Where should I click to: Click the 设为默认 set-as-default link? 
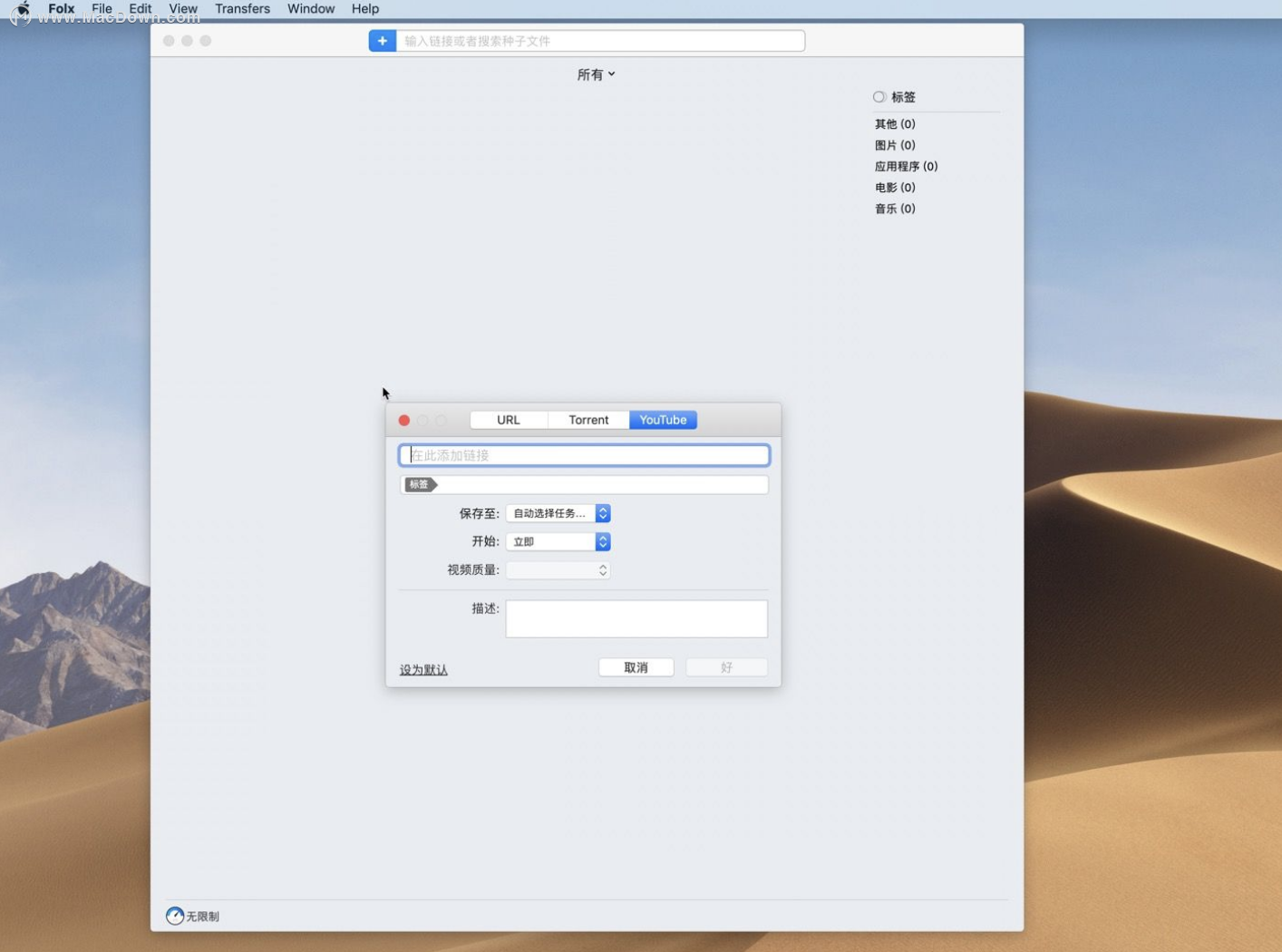coord(423,669)
